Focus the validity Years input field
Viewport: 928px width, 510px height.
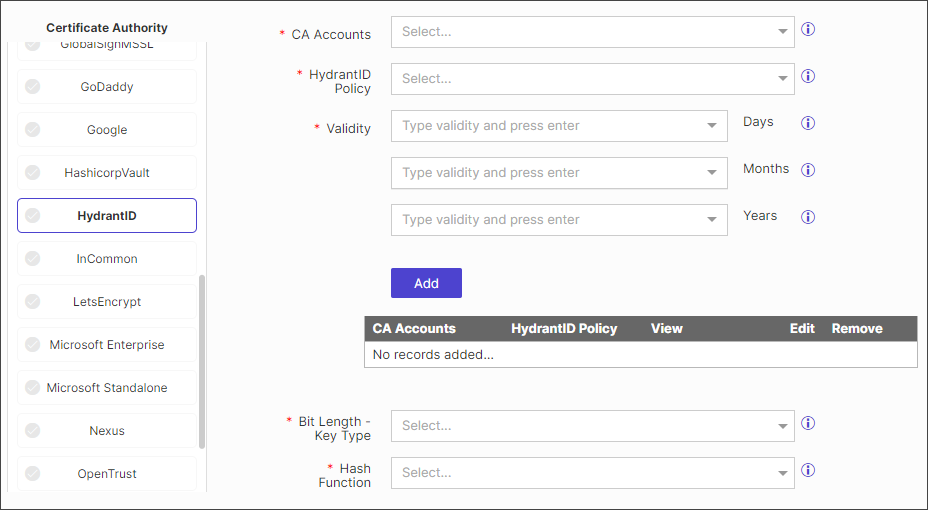click(559, 220)
